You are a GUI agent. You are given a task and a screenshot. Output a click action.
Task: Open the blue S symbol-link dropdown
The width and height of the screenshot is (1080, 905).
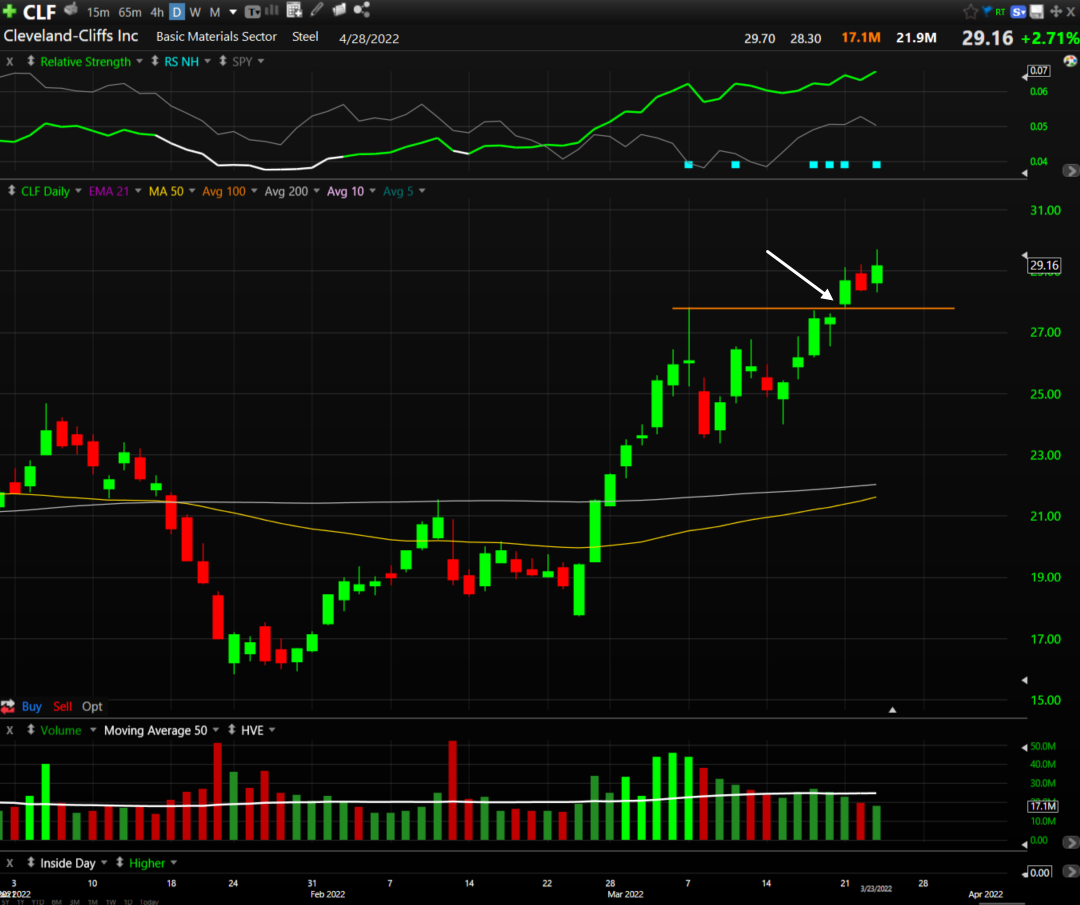(x=1019, y=12)
